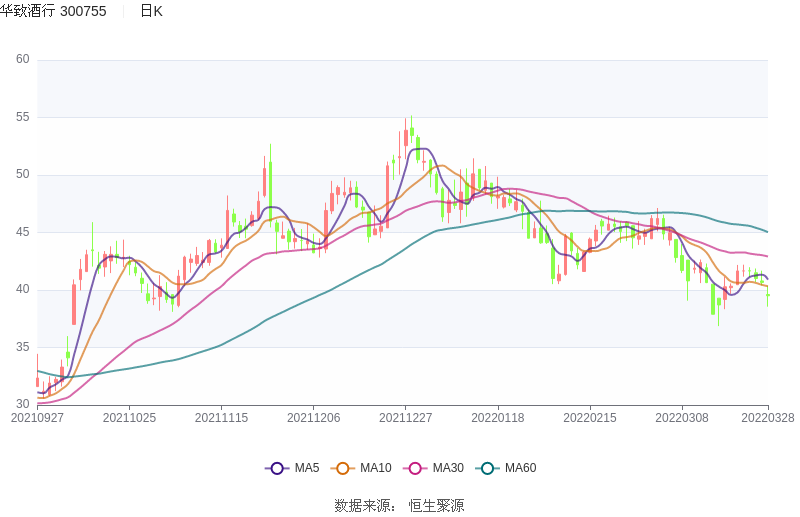
Task: Click the 60 value on the price axis
Action: [23, 60]
